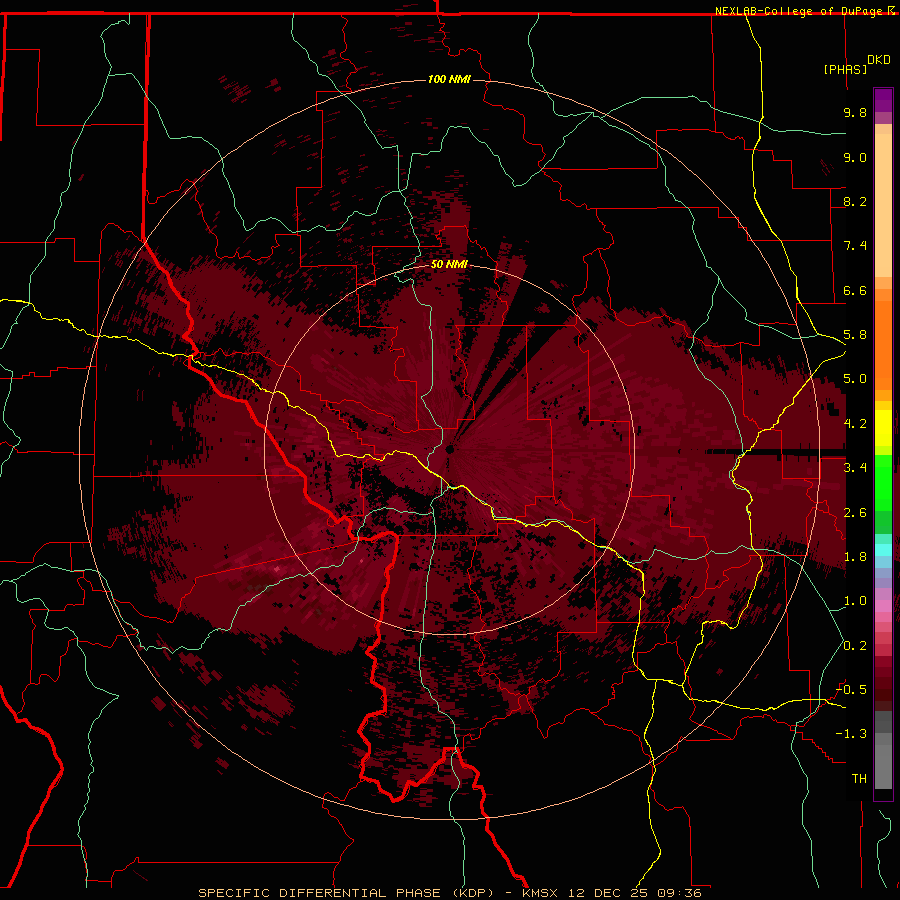The image size is (900, 900).
Task: Select the 9.8 value on the color scale
Action: (x=855, y=112)
